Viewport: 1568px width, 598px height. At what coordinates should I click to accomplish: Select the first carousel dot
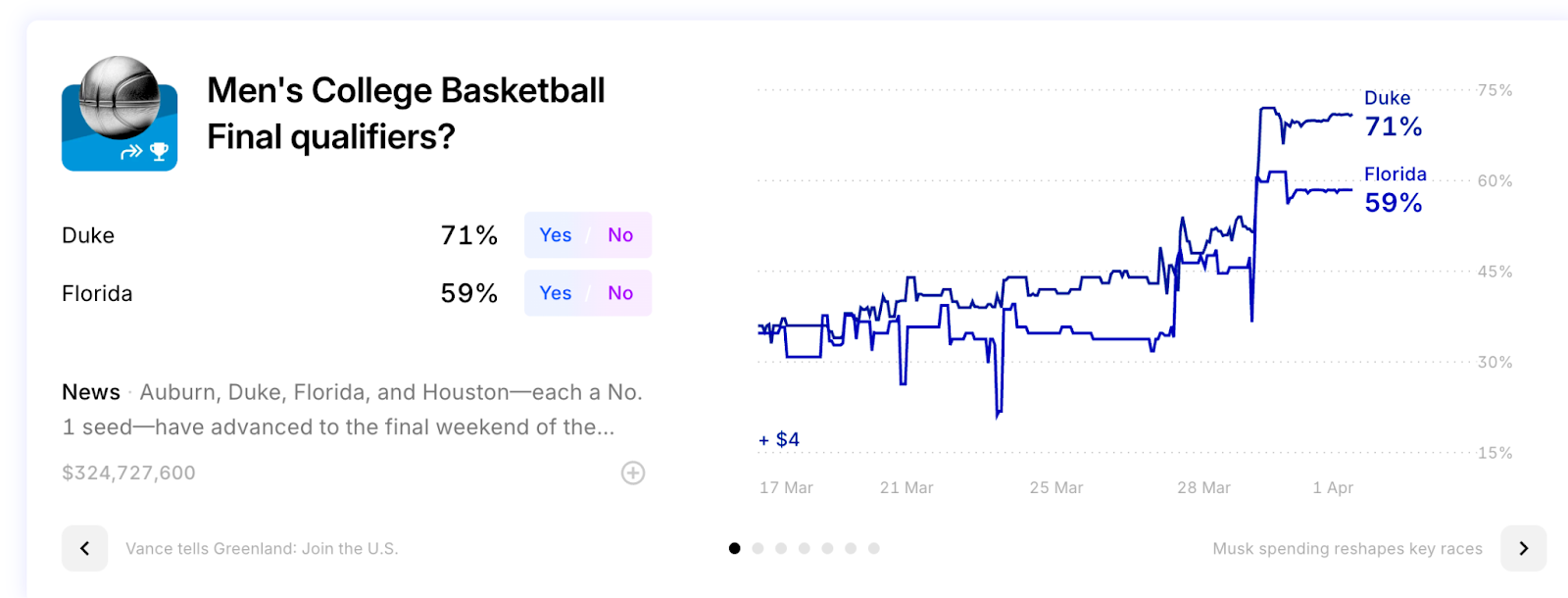(x=735, y=548)
